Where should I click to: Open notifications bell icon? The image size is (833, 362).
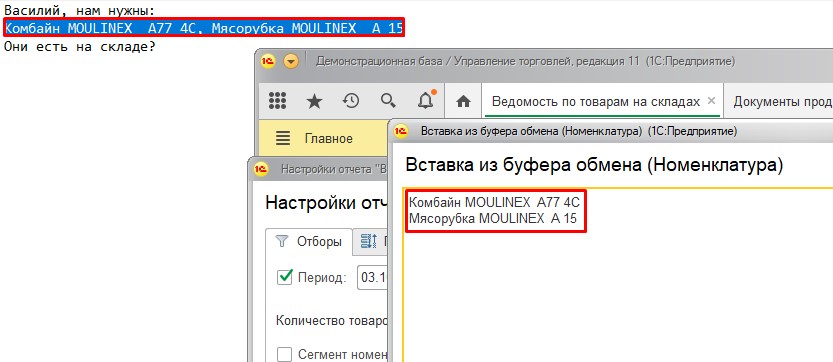426,99
